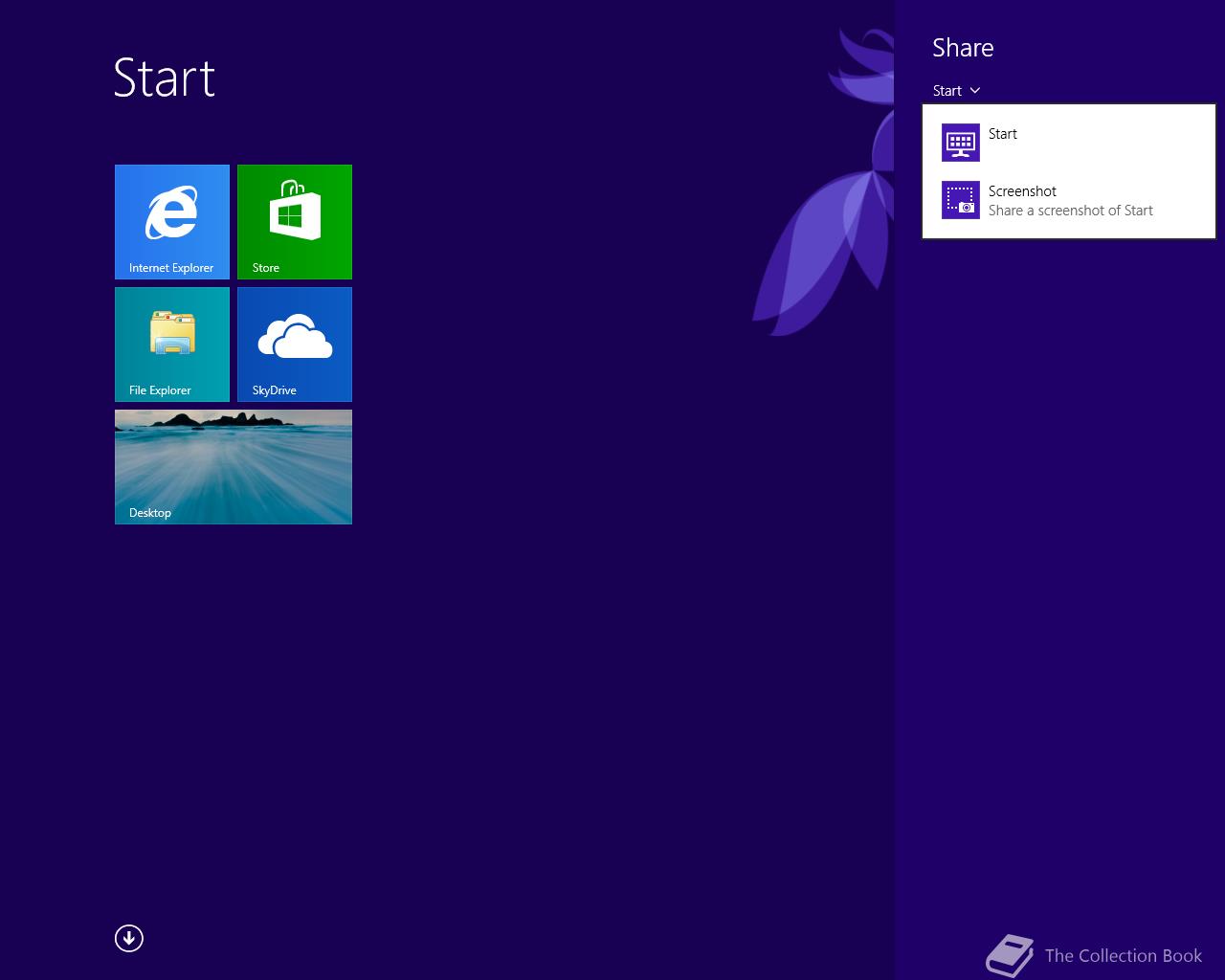The height and width of the screenshot is (980, 1225).
Task: Click the Start screen title text
Action: 165,78
